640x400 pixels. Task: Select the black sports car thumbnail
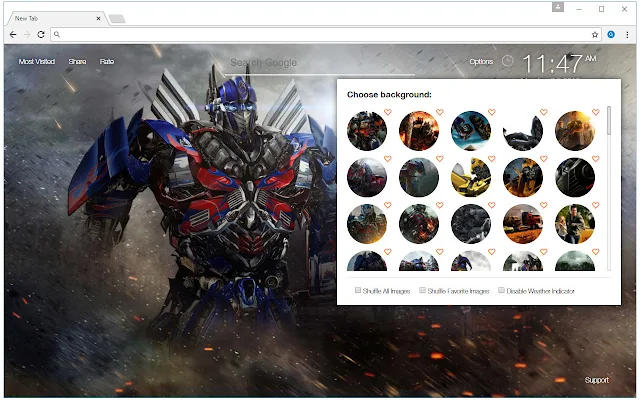tap(523, 131)
